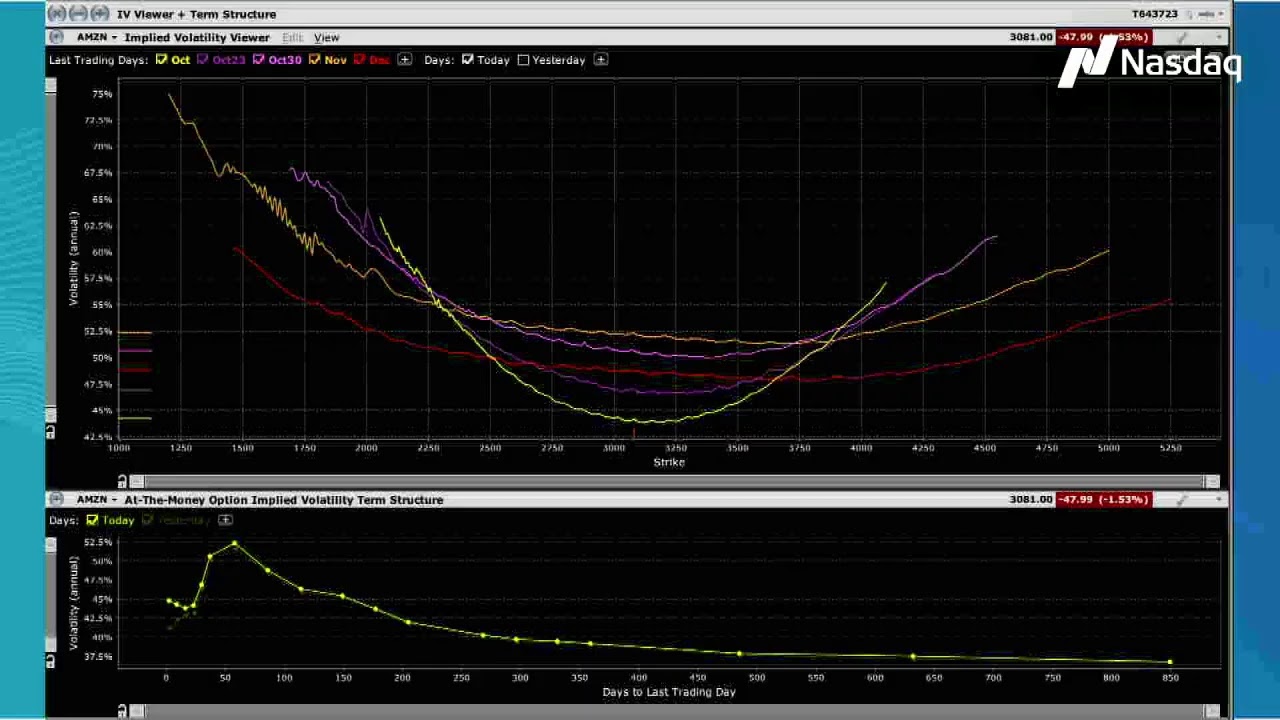The image size is (1280, 720).
Task: Click Days to Last Trading Day axis label
Action: [x=669, y=692]
